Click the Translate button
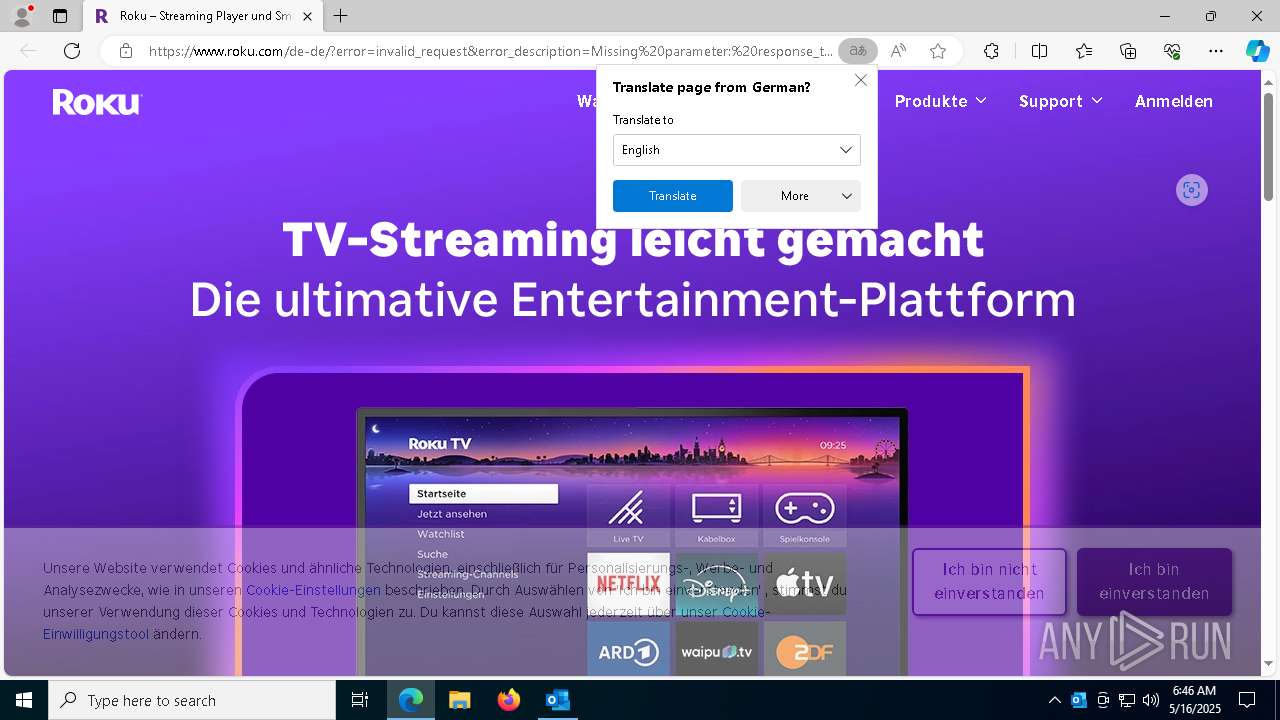 (673, 196)
